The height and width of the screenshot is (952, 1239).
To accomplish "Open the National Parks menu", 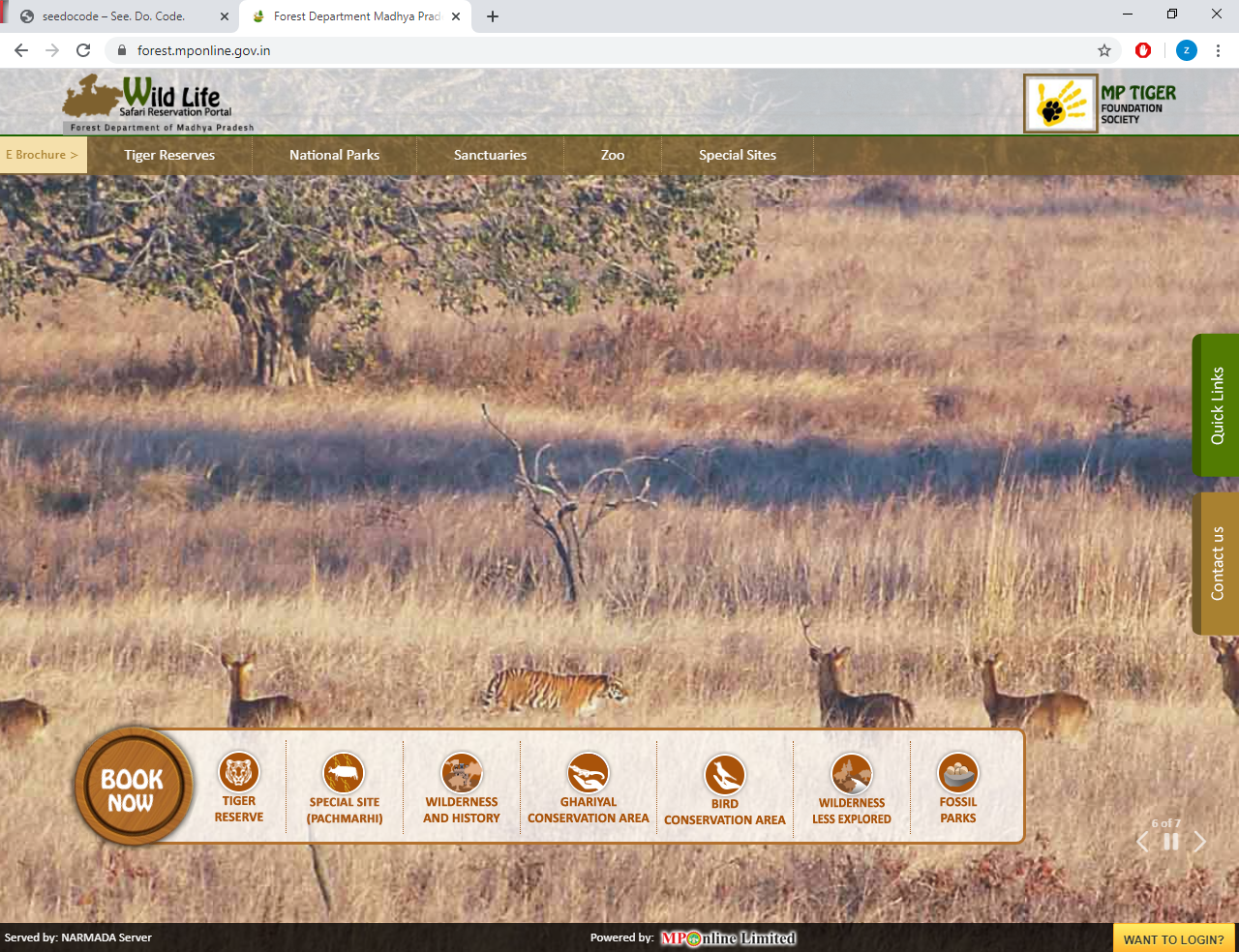I will (334, 155).
